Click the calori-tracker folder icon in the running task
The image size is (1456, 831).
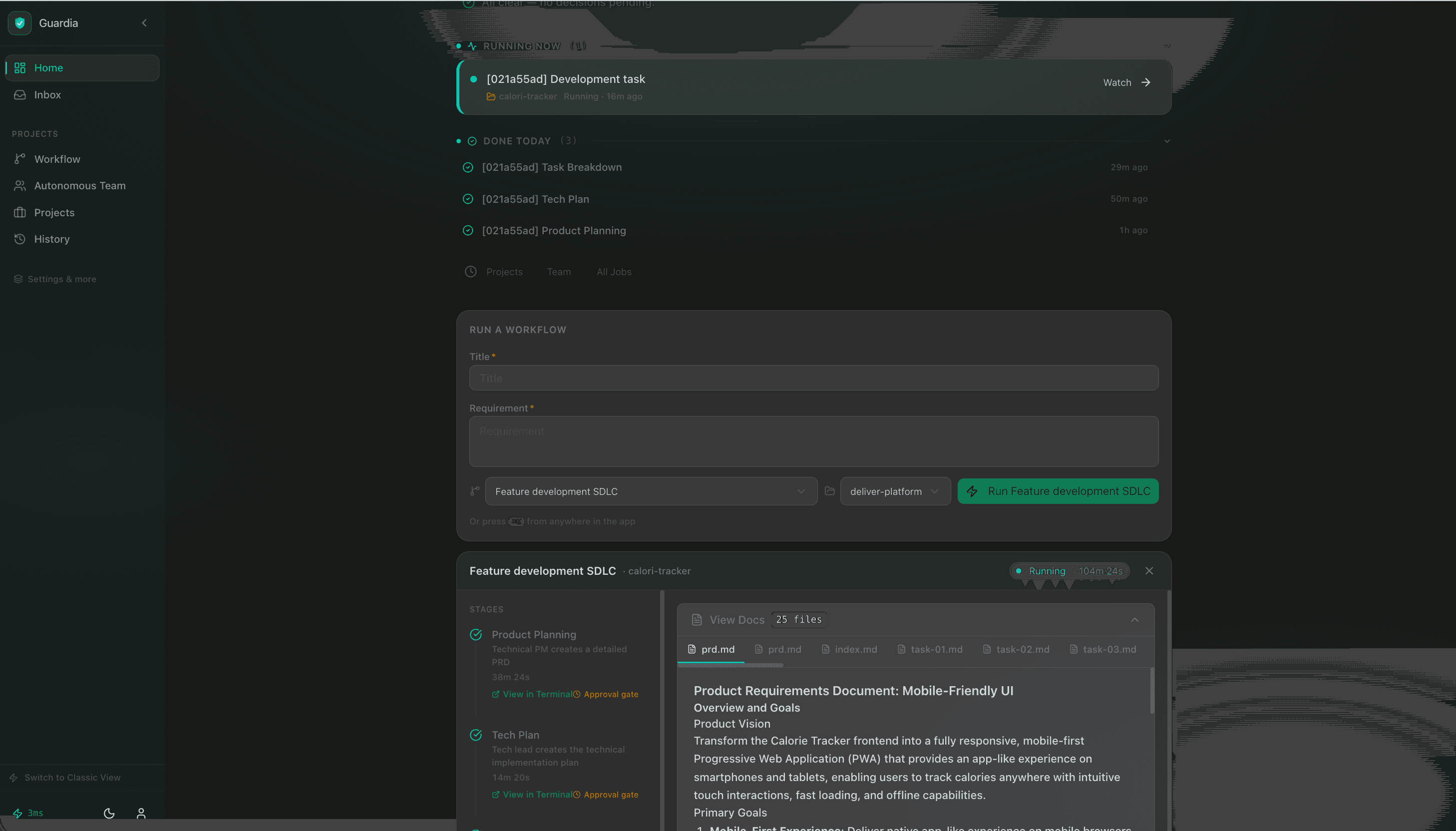[491, 96]
